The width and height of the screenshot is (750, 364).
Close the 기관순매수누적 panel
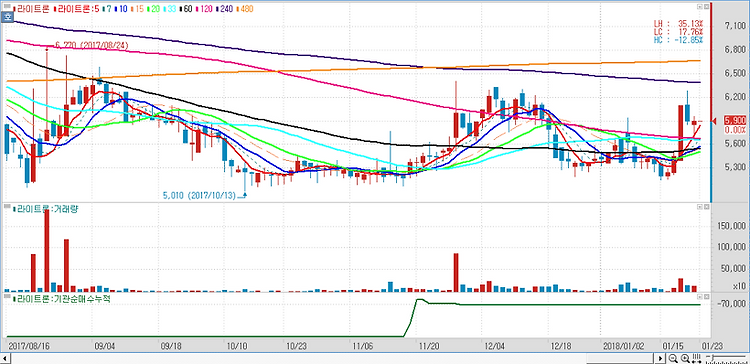tap(706, 298)
